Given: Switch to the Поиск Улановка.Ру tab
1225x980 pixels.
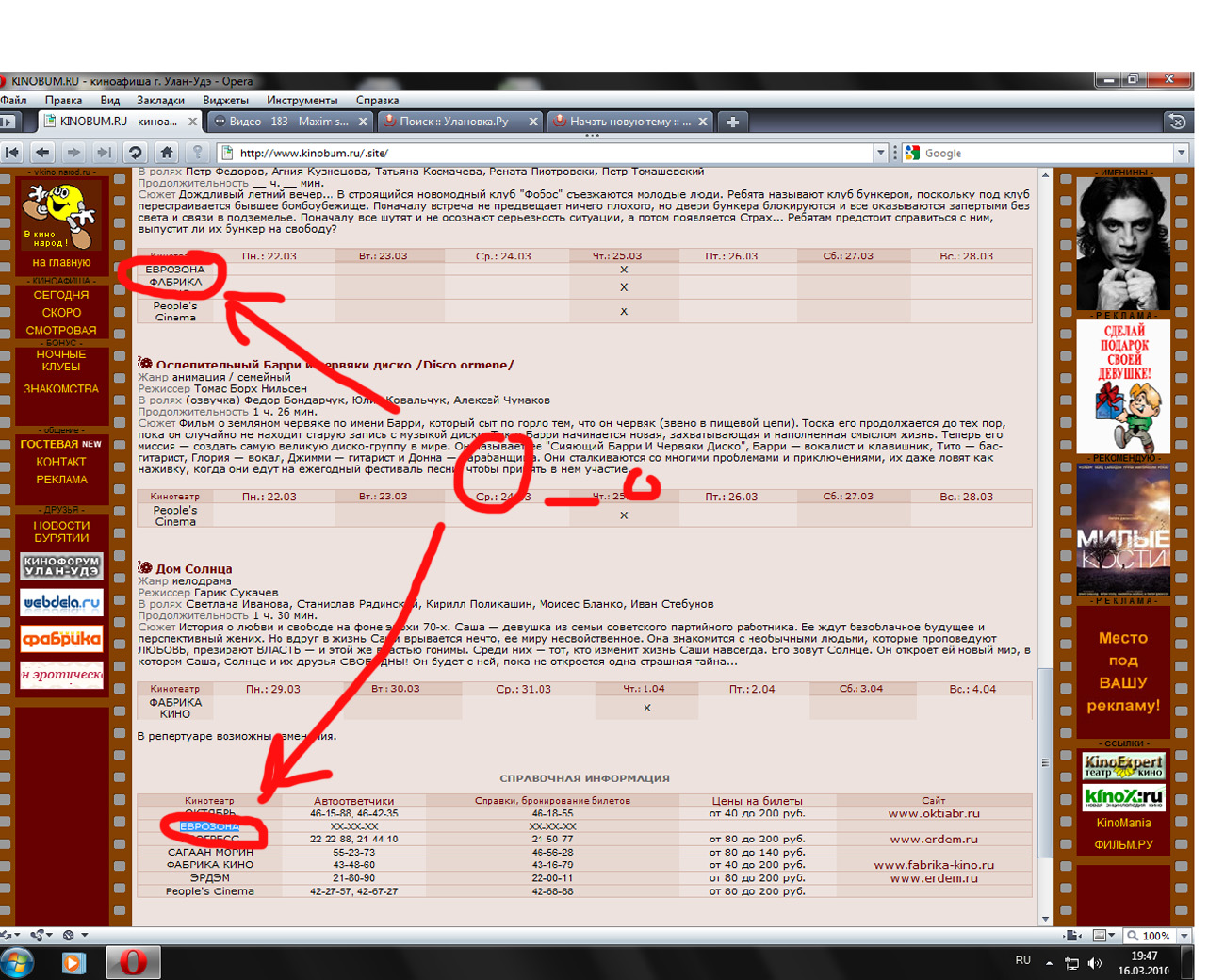Looking at the screenshot, I should pyautogui.click(x=460, y=122).
